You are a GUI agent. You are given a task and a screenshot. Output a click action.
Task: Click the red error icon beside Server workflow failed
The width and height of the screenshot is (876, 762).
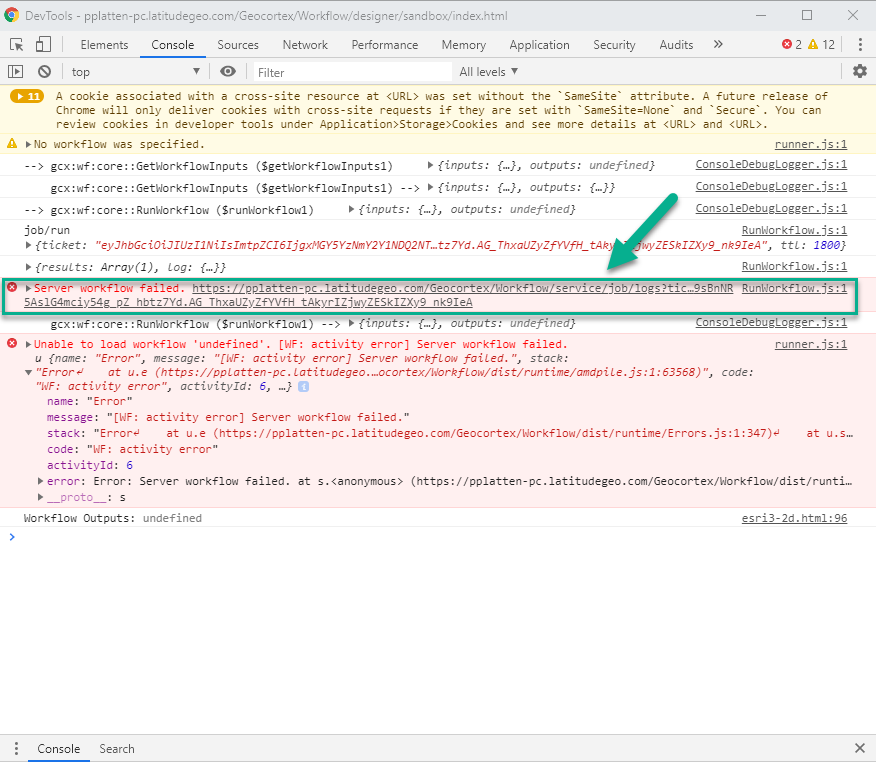pos(12,287)
